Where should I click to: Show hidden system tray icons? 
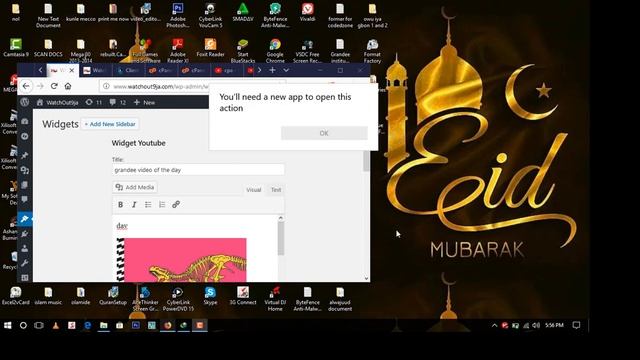pyautogui.click(x=494, y=325)
